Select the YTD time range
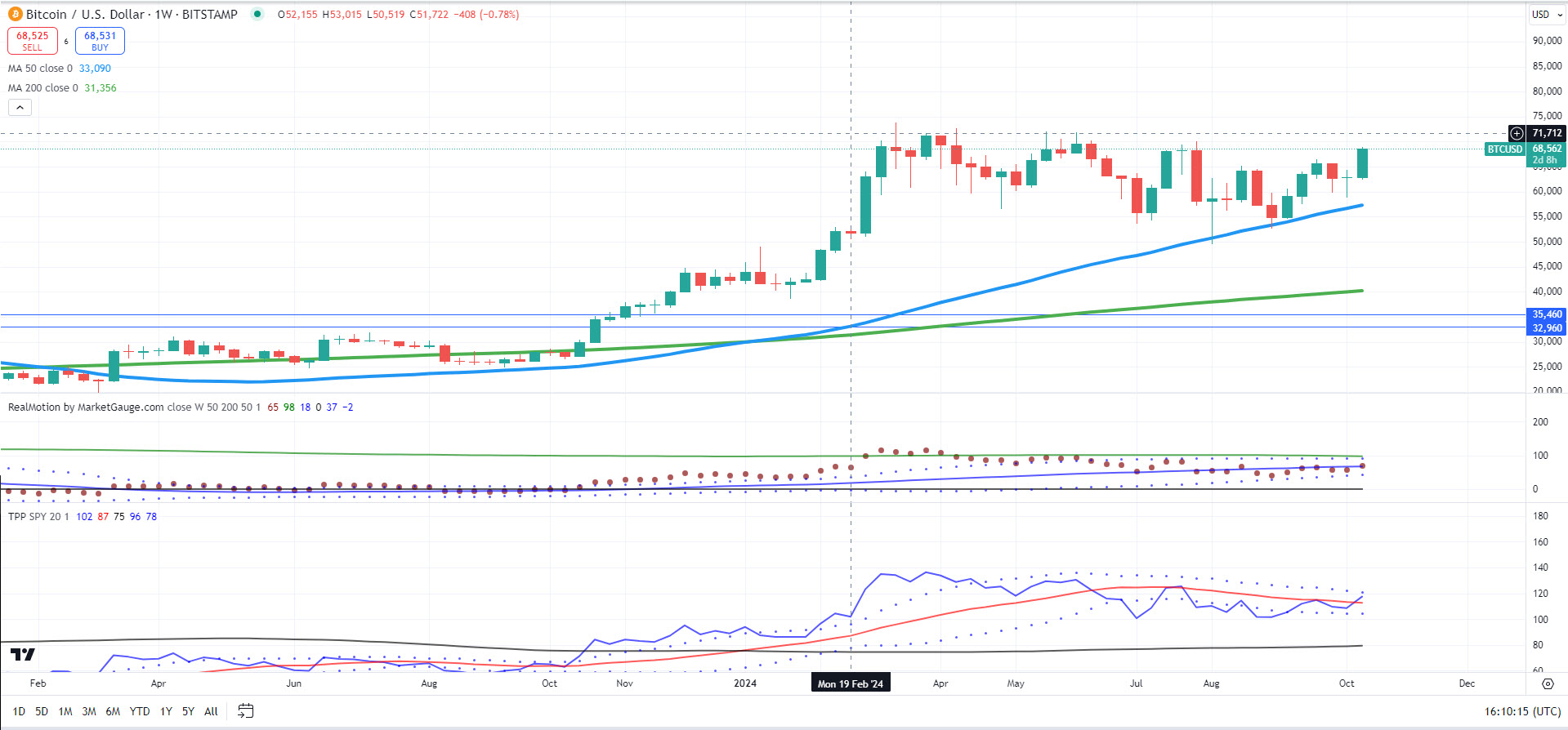1568x730 pixels. (x=140, y=711)
